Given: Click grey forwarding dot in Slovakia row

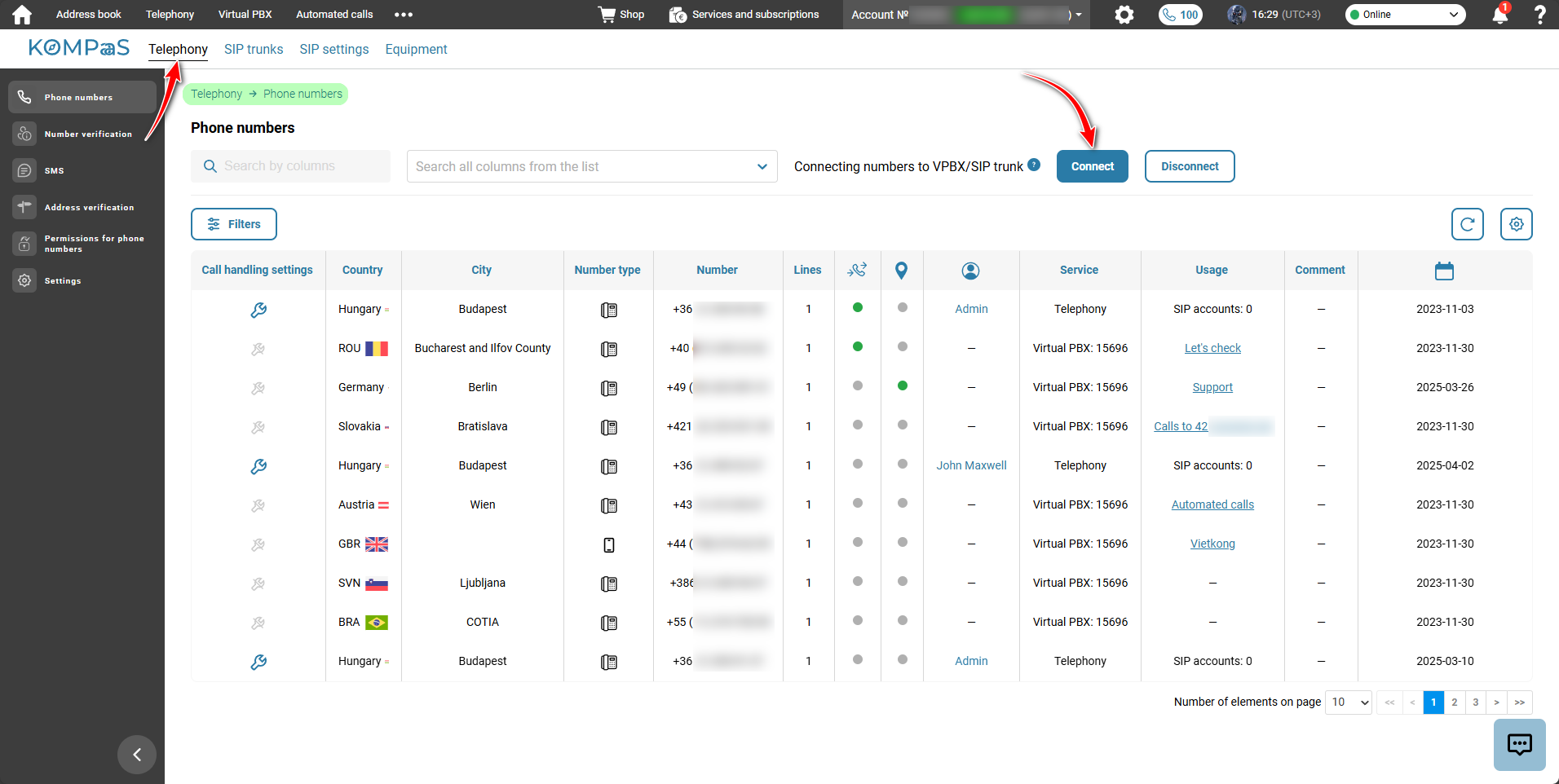Looking at the screenshot, I should (858, 425).
